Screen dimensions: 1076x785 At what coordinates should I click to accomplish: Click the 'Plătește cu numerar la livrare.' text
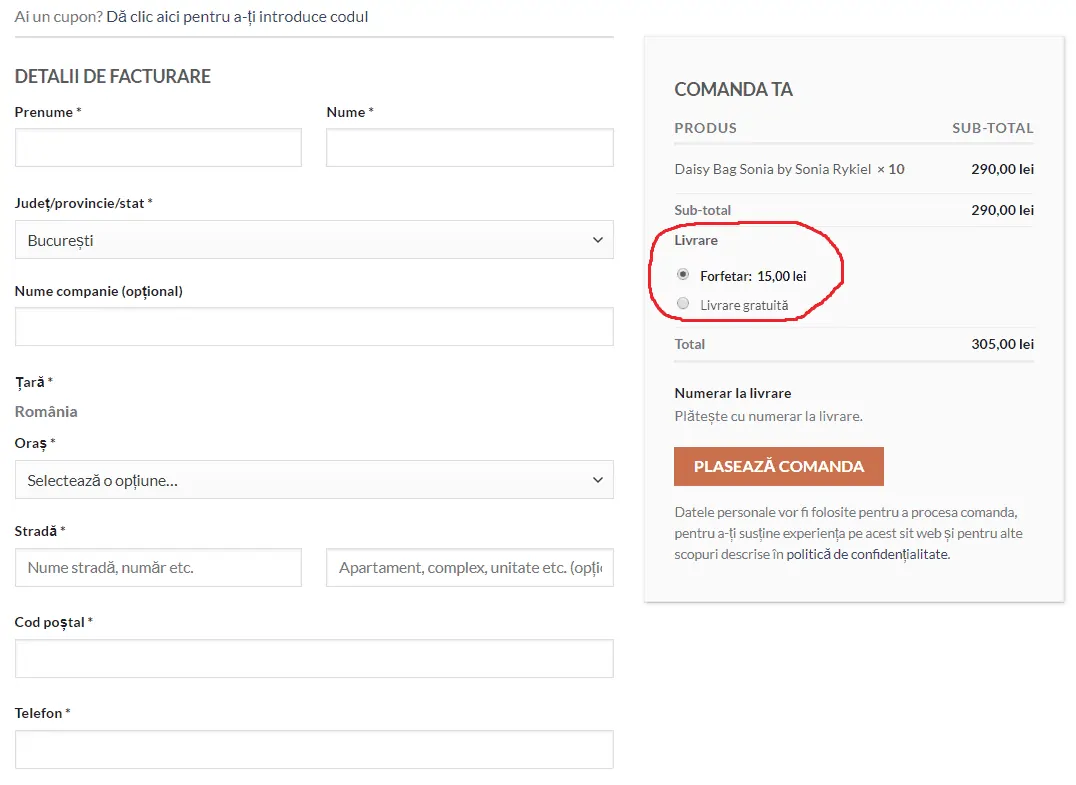(x=769, y=417)
